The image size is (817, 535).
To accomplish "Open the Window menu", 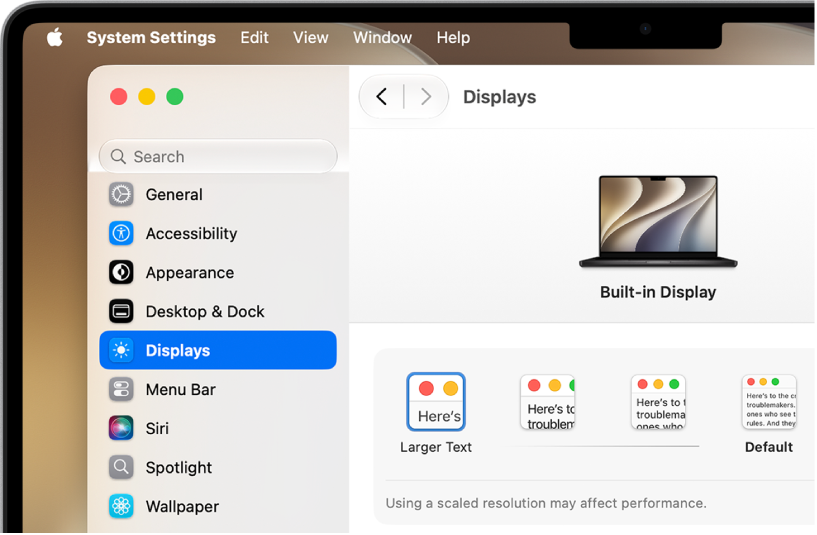I will pos(382,38).
